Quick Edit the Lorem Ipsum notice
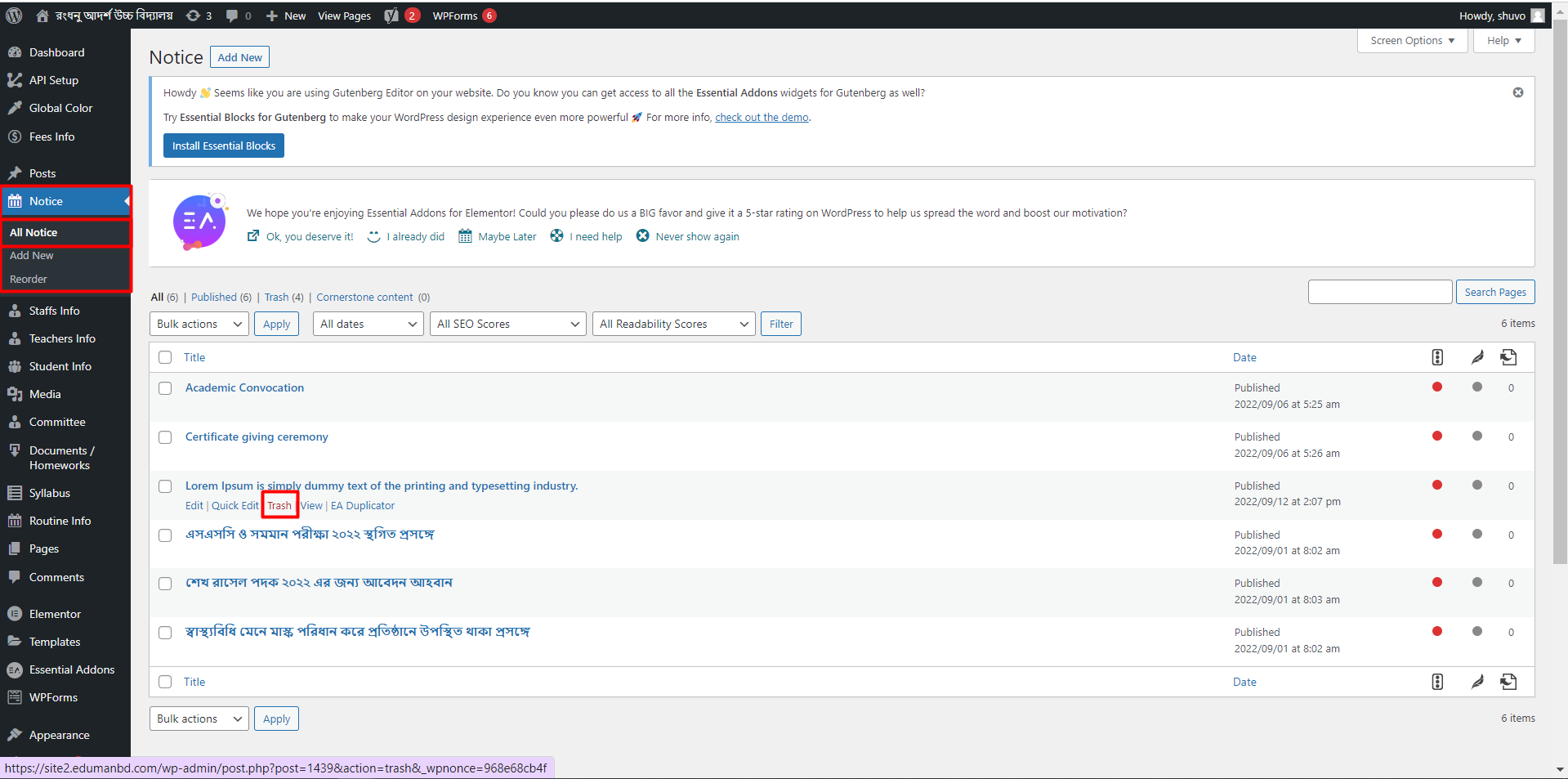The image size is (1568, 779). pyautogui.click(x=235, y=505)
